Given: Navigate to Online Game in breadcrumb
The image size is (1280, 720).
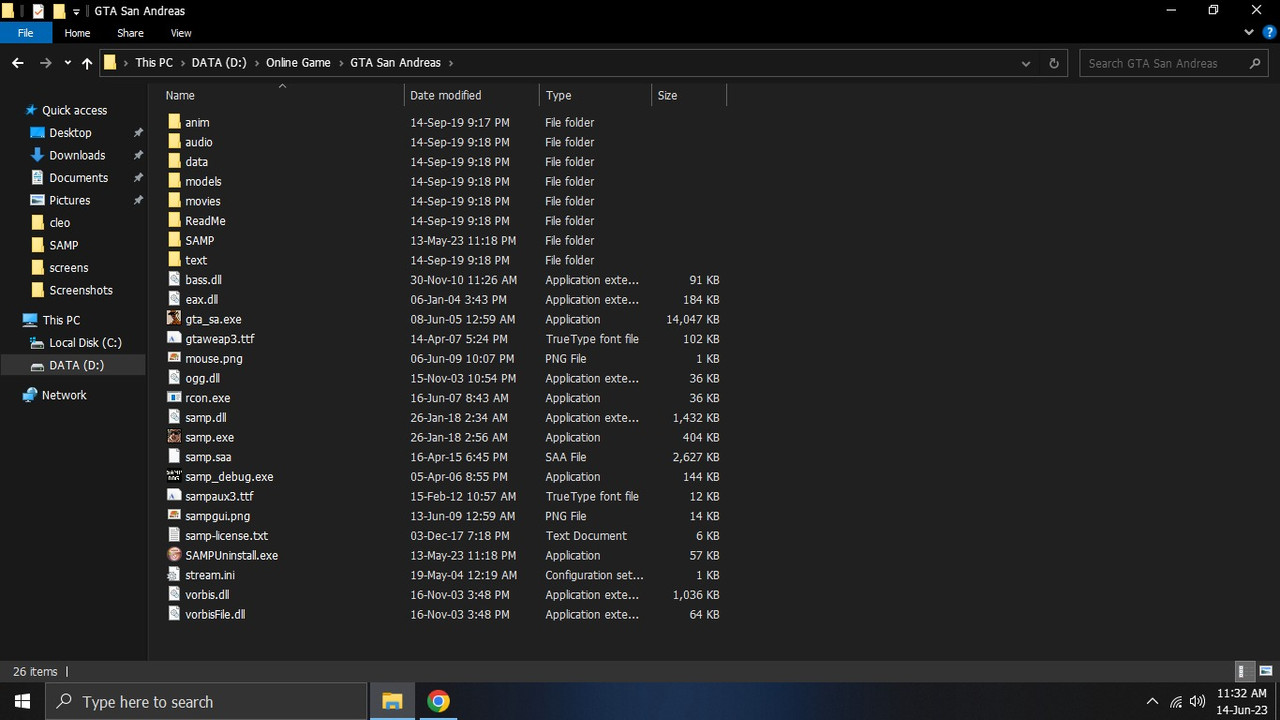Looking at the screenshot, I should (298, 63).
